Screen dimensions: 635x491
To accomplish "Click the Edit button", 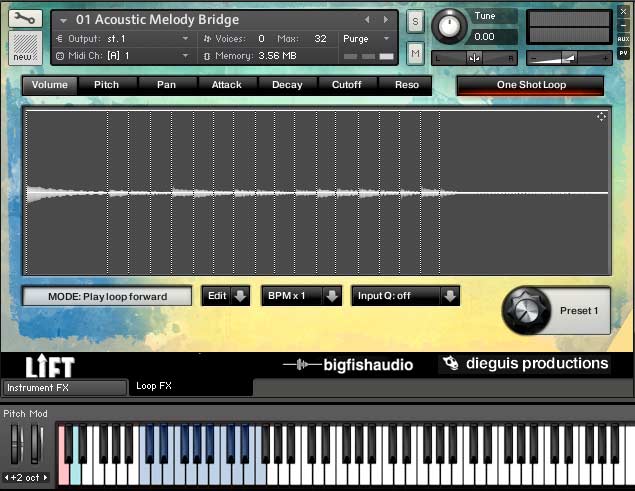I will pos(217,296).
